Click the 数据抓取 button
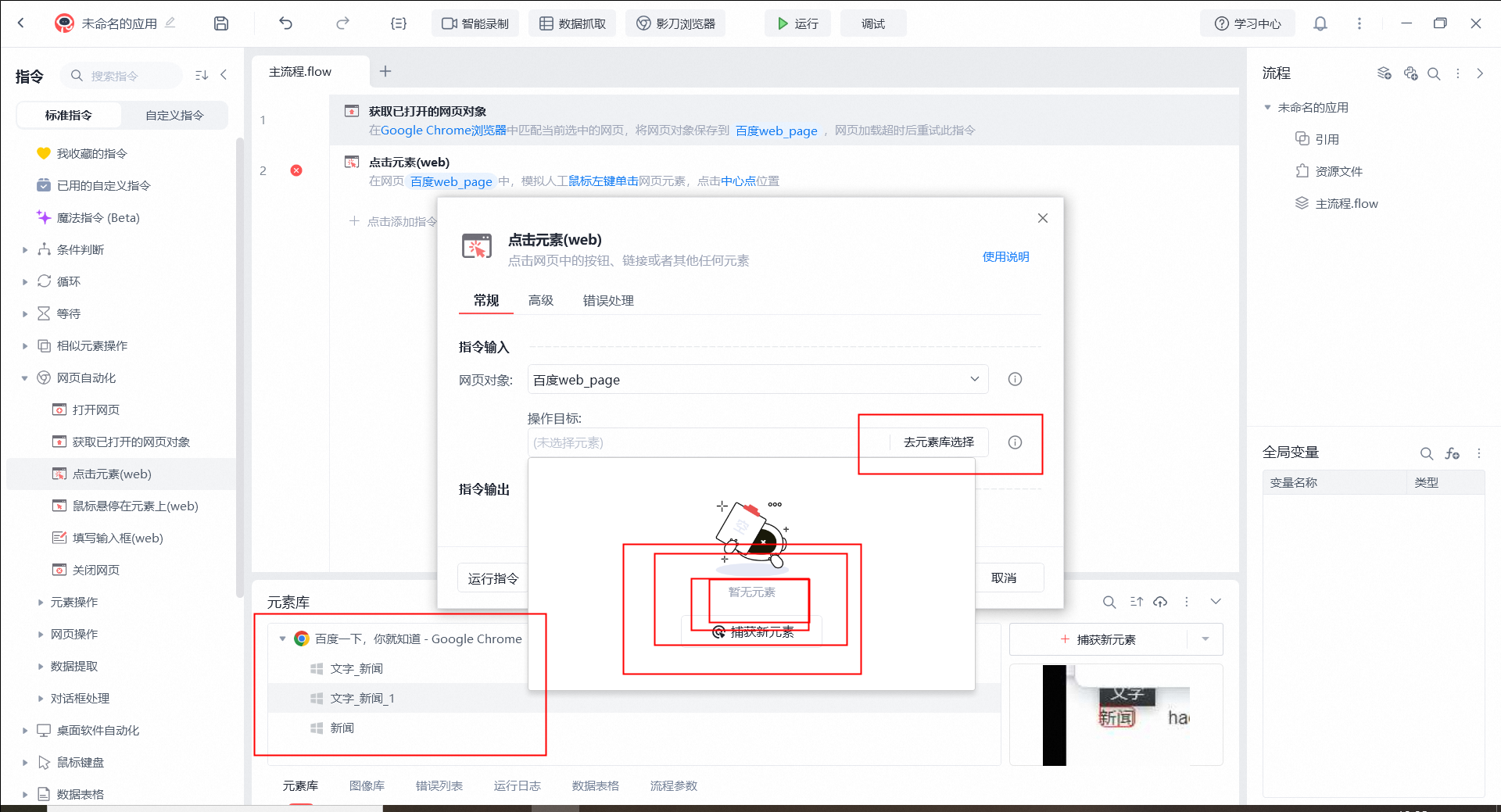The height and width of the screenshot is (812, 1501). (x=572, y=23)
